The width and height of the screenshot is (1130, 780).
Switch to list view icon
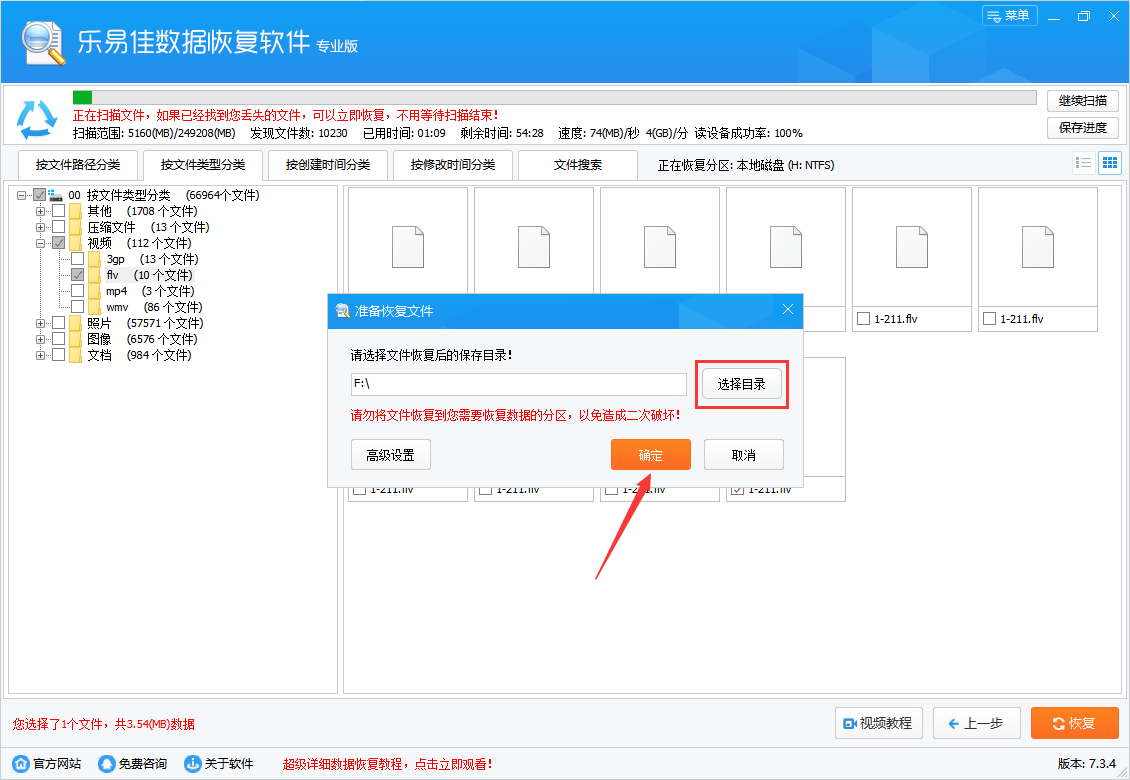coord(1084,162)
